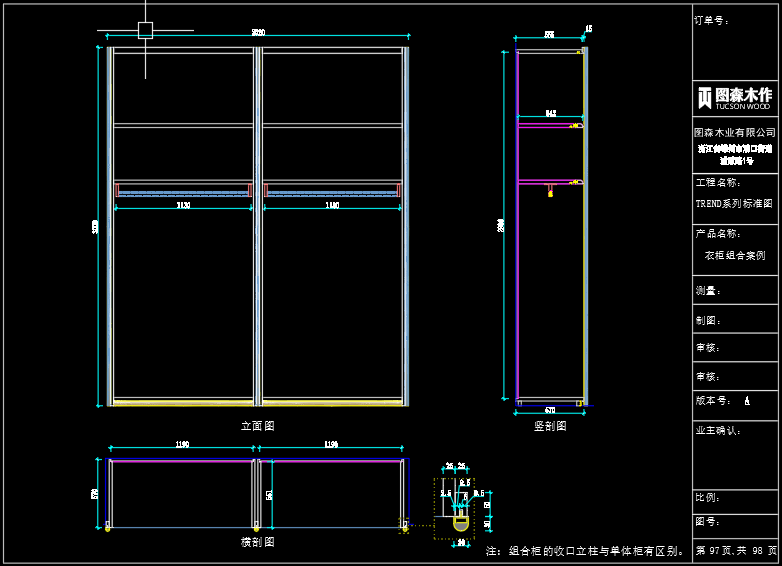Click the 立面图 elevation view label
782x566 pixels.
257,425
